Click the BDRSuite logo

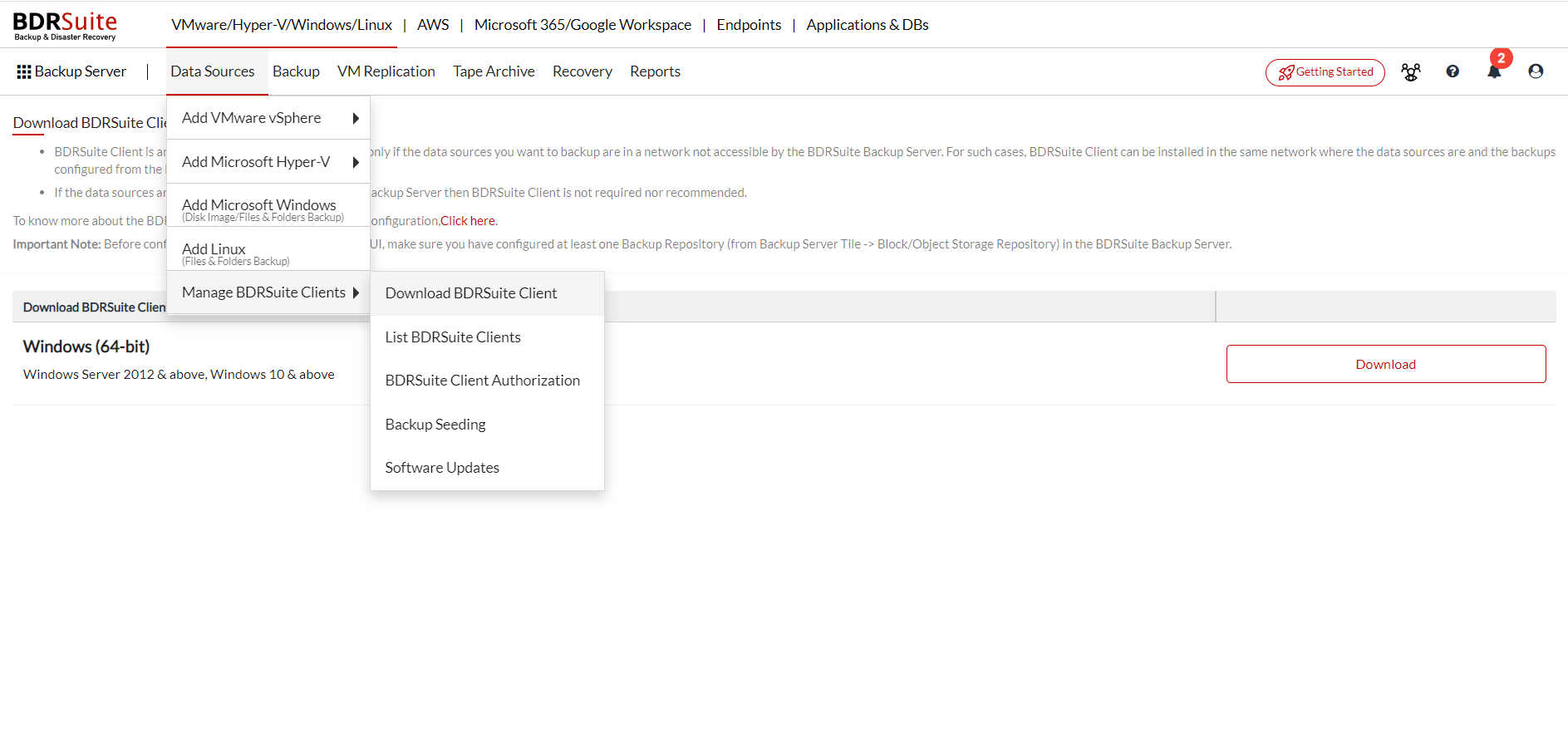pos(65,25)
